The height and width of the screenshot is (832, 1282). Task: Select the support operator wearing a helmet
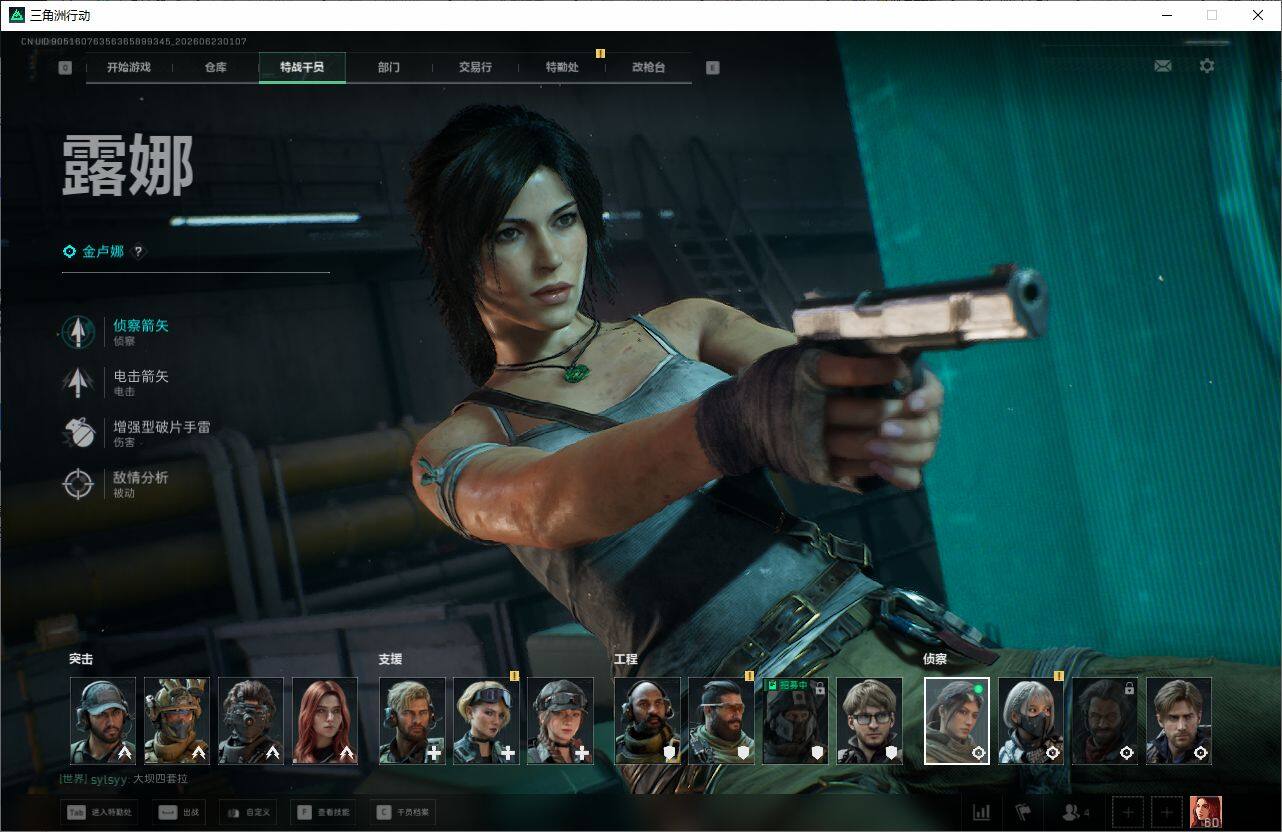tap(560, 721)
